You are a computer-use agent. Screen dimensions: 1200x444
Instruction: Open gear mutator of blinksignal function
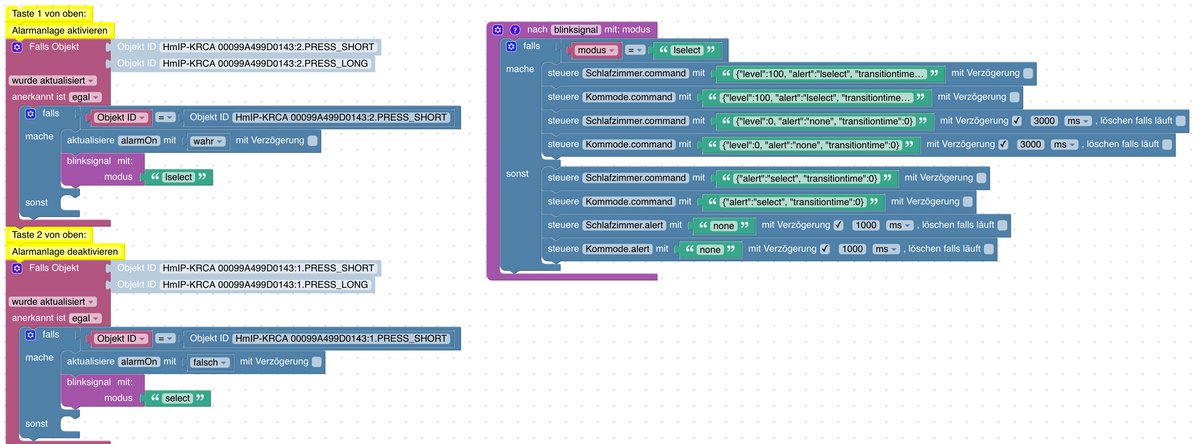click(x=497, y=30)
